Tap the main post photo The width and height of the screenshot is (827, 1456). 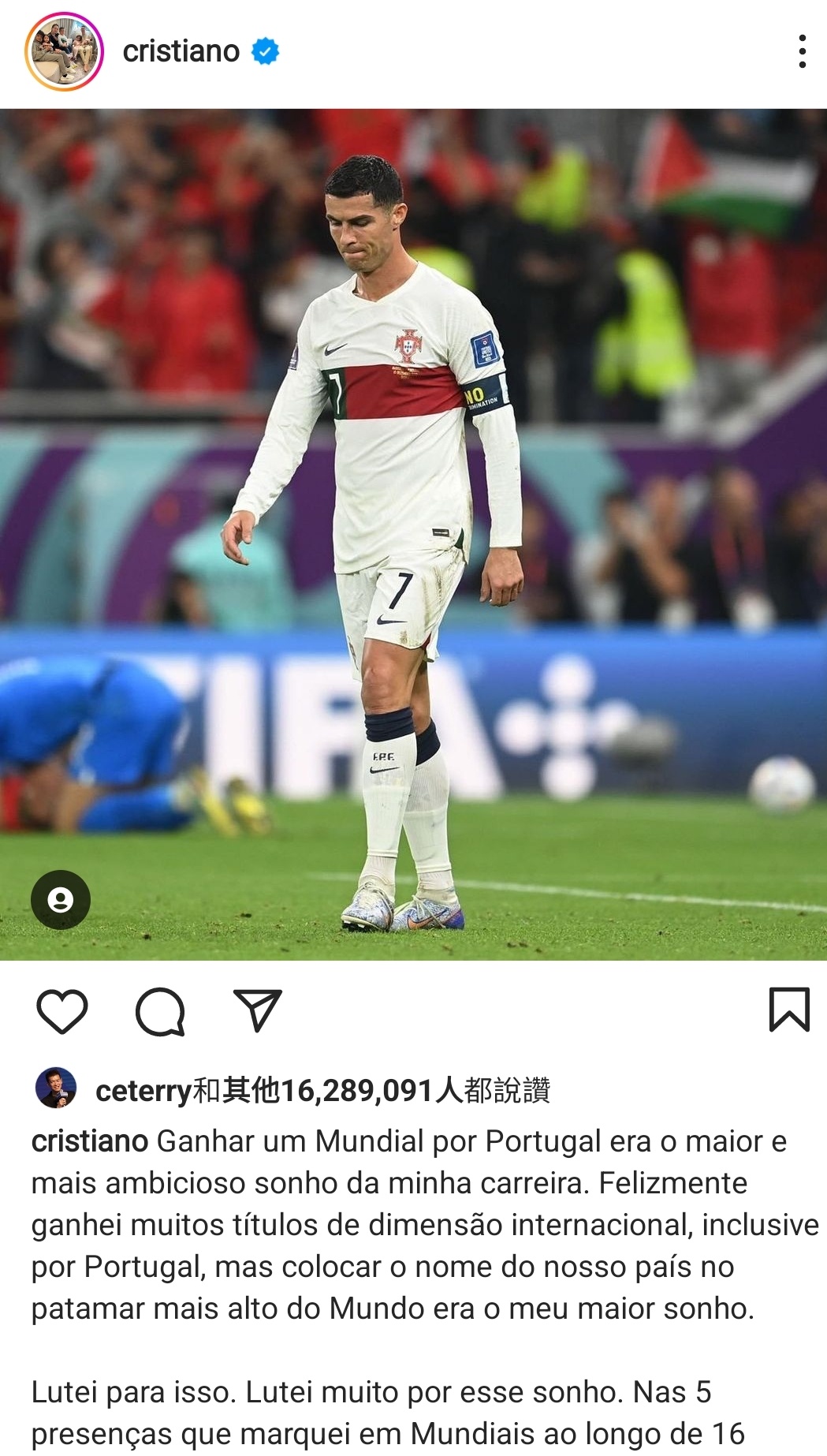[x=413, y=535]
